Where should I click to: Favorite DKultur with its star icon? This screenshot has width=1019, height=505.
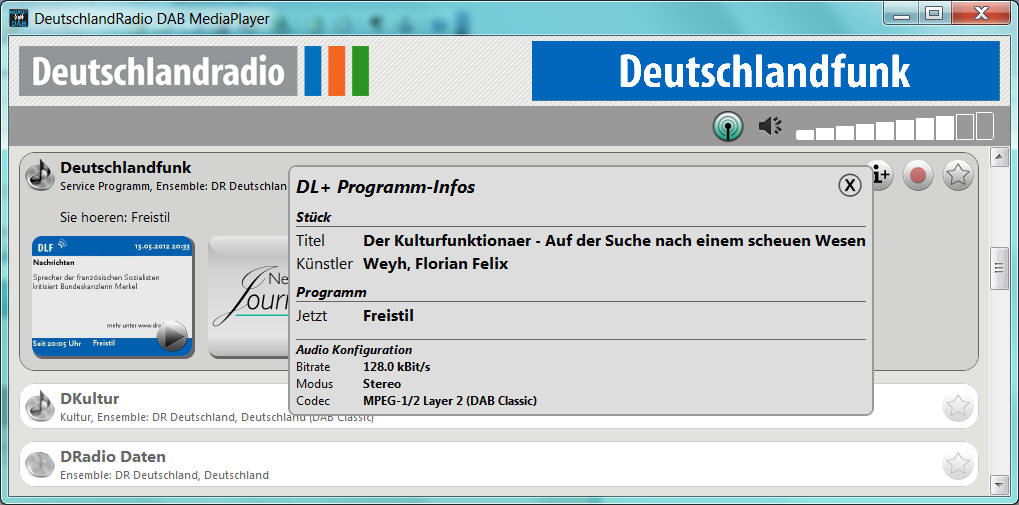click(x=958, y=406)
